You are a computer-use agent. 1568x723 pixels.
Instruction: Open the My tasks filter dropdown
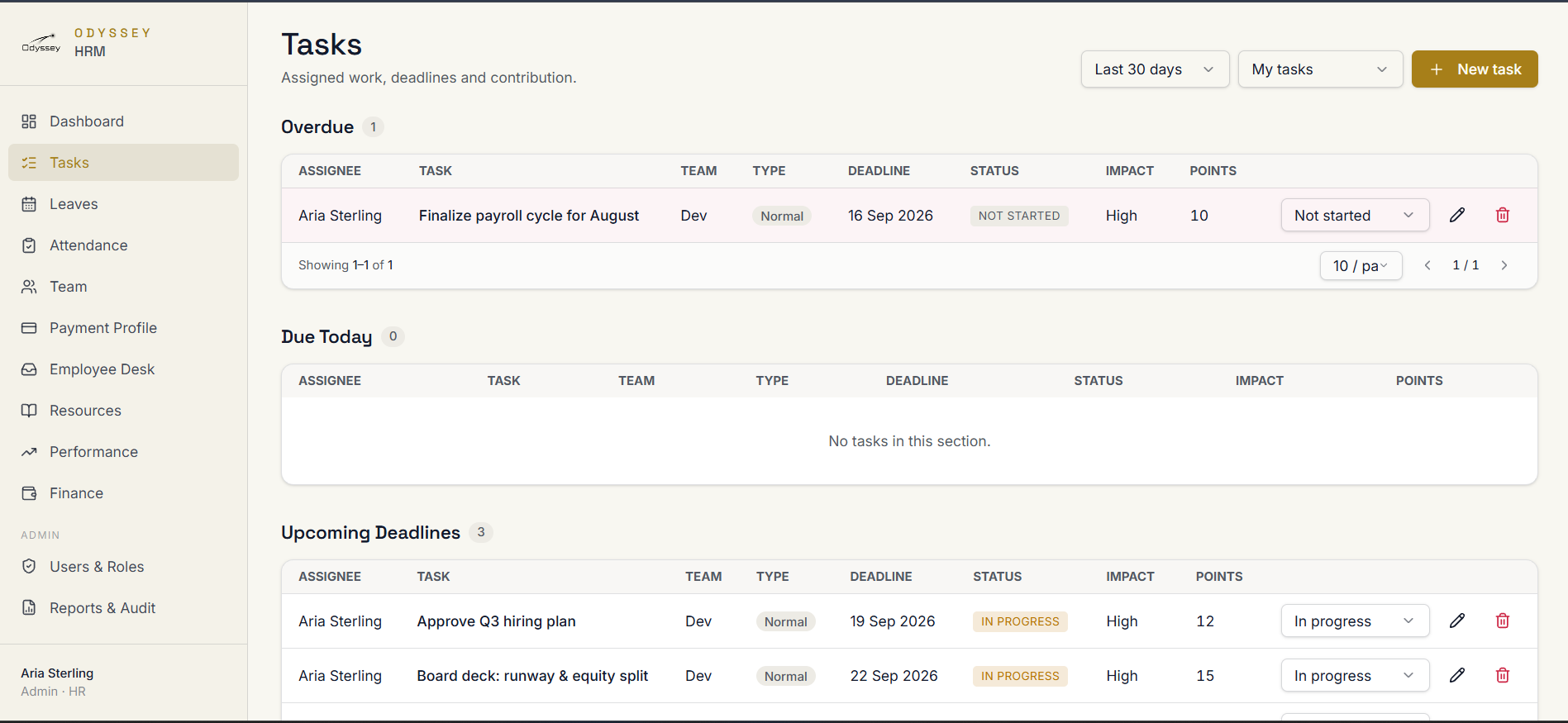coord(1320,69)
